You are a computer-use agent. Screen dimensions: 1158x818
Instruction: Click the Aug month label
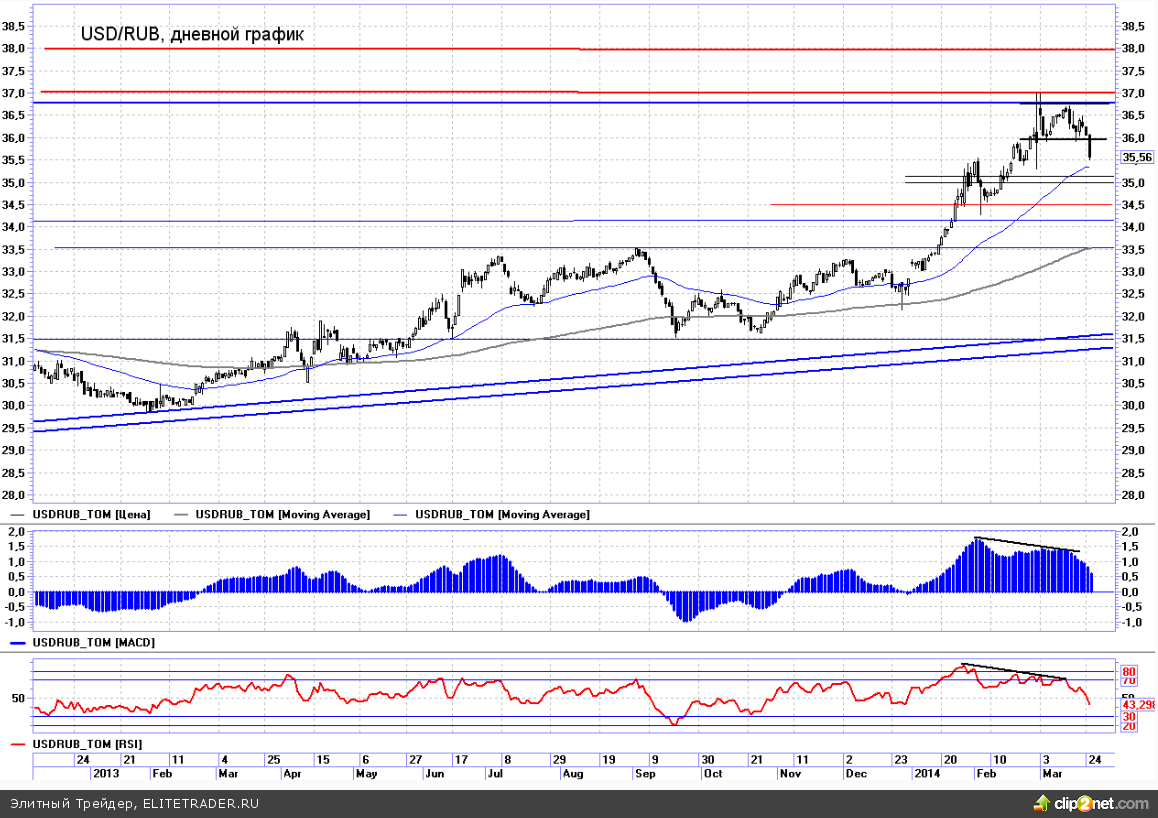pyautogui.click(x=573, y=773)
